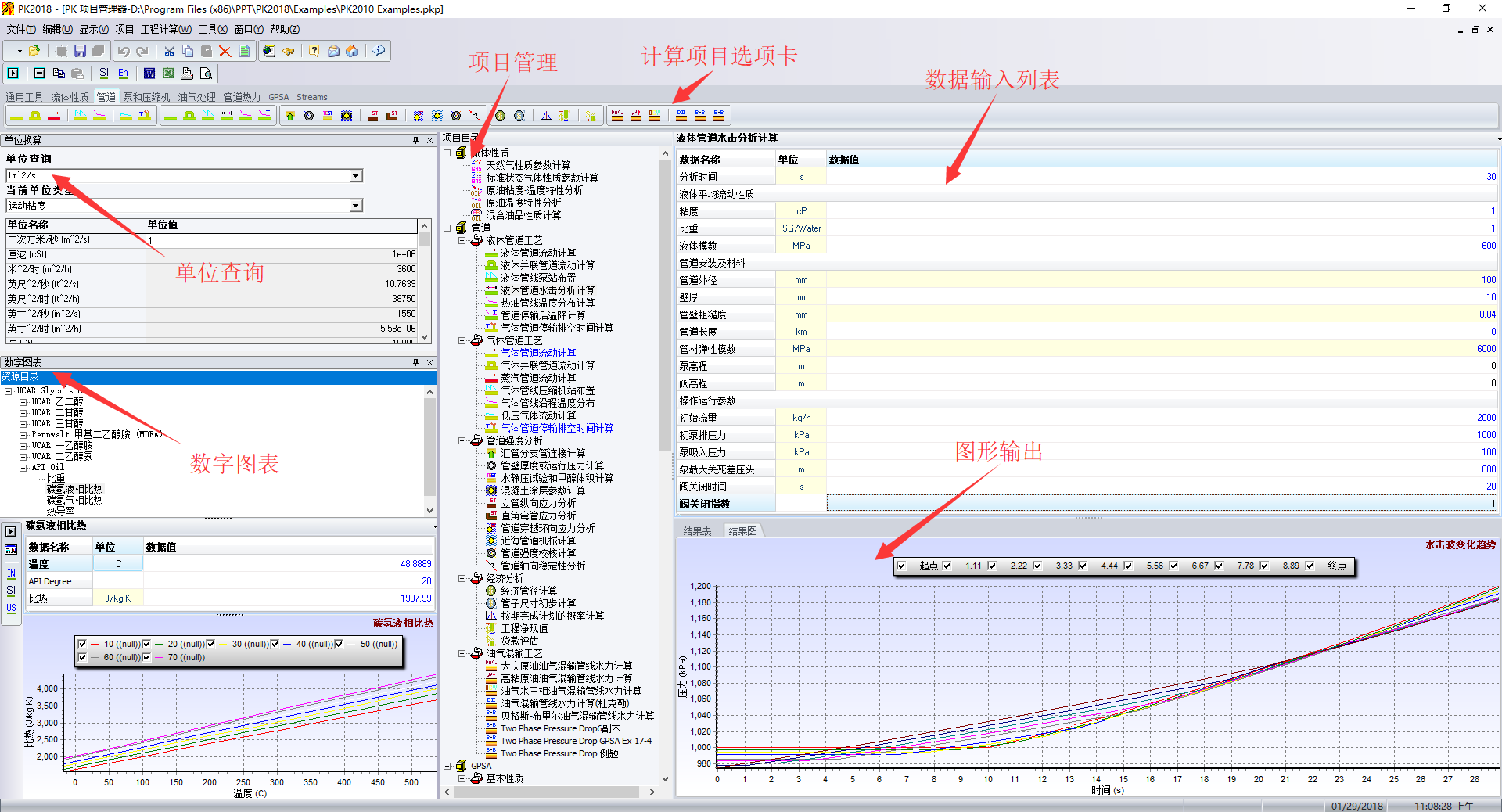
Task: Collapse the 液体管道工艺 tree node
Action: click(462, 240)
